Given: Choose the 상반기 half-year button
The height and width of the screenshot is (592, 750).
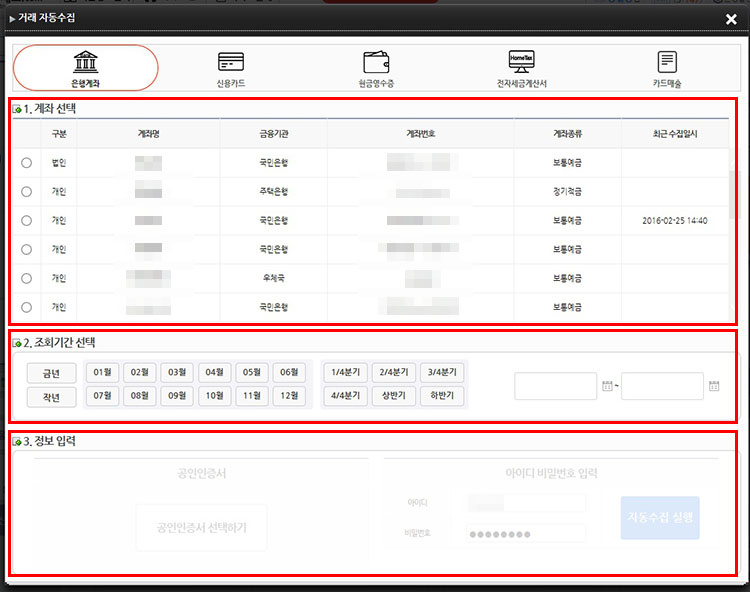Looking at the screenshot, I should click(x=393, y=396).
